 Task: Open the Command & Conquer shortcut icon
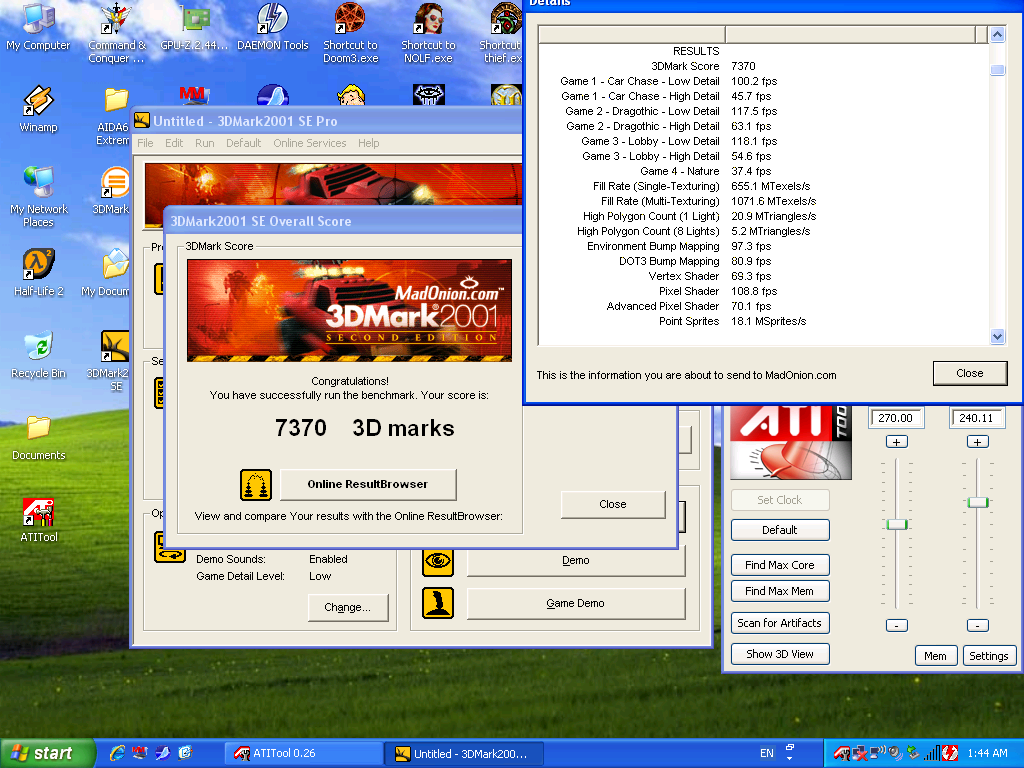pyautogui.click(x=117, y=31)
